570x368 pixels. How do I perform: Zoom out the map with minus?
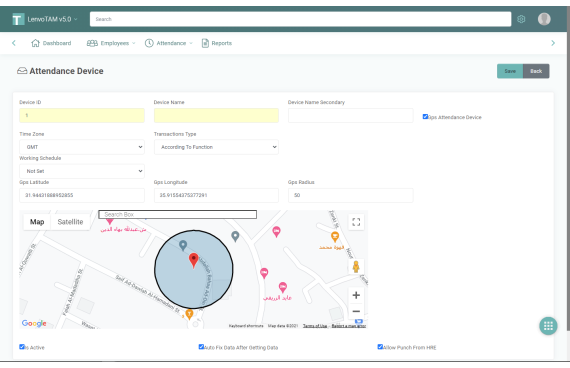(x=356, y=311)
